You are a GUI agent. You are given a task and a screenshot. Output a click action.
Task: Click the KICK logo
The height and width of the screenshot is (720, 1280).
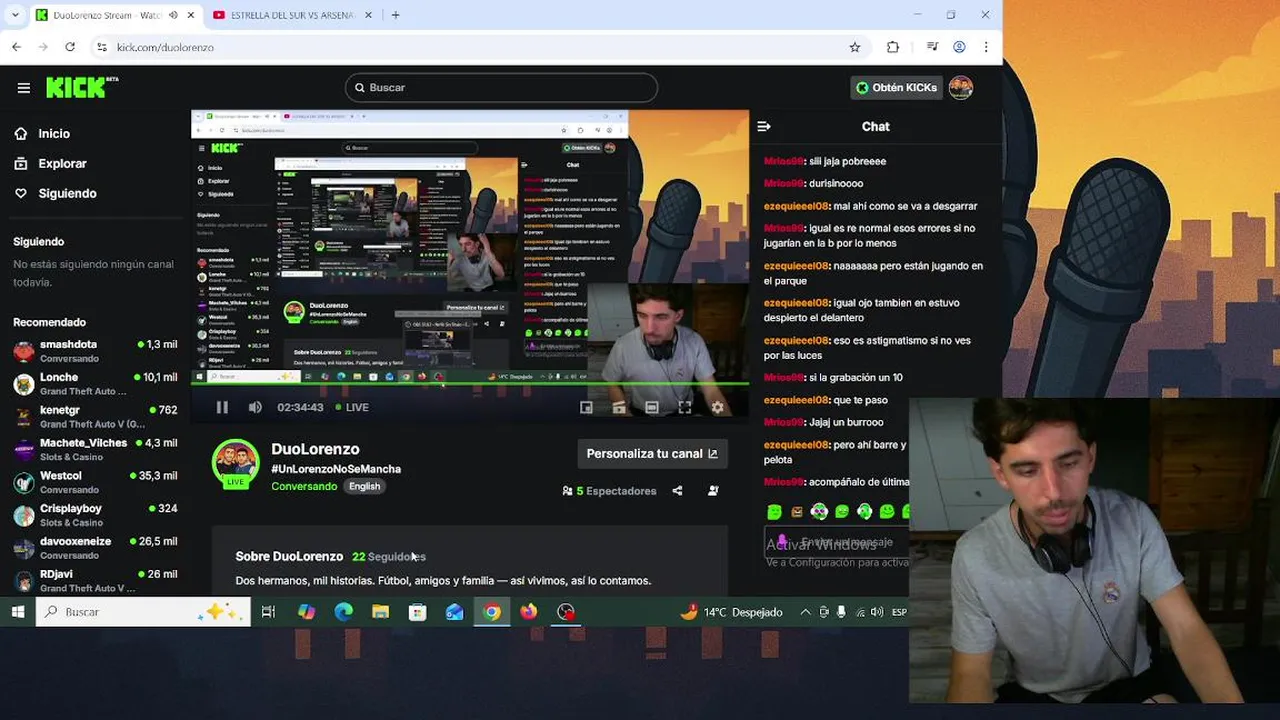coord(82,87)
